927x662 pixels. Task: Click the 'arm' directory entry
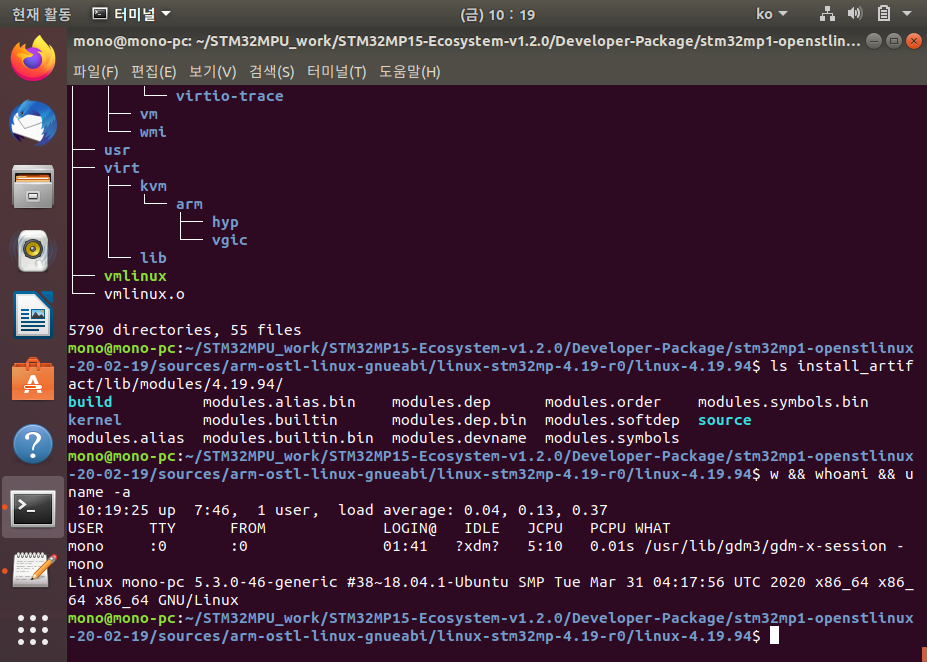[189, 204]
